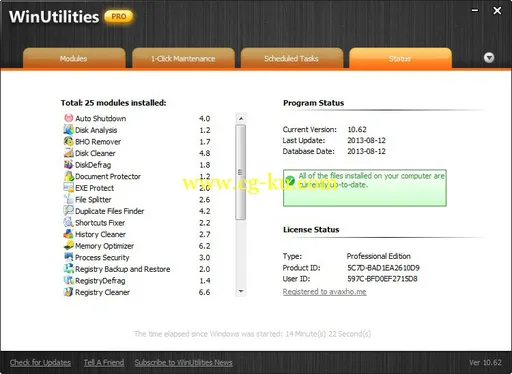Screen dimensions: 512x374
Task: Click the DiskDefrag module icon
Action: (x=69, y=164)
